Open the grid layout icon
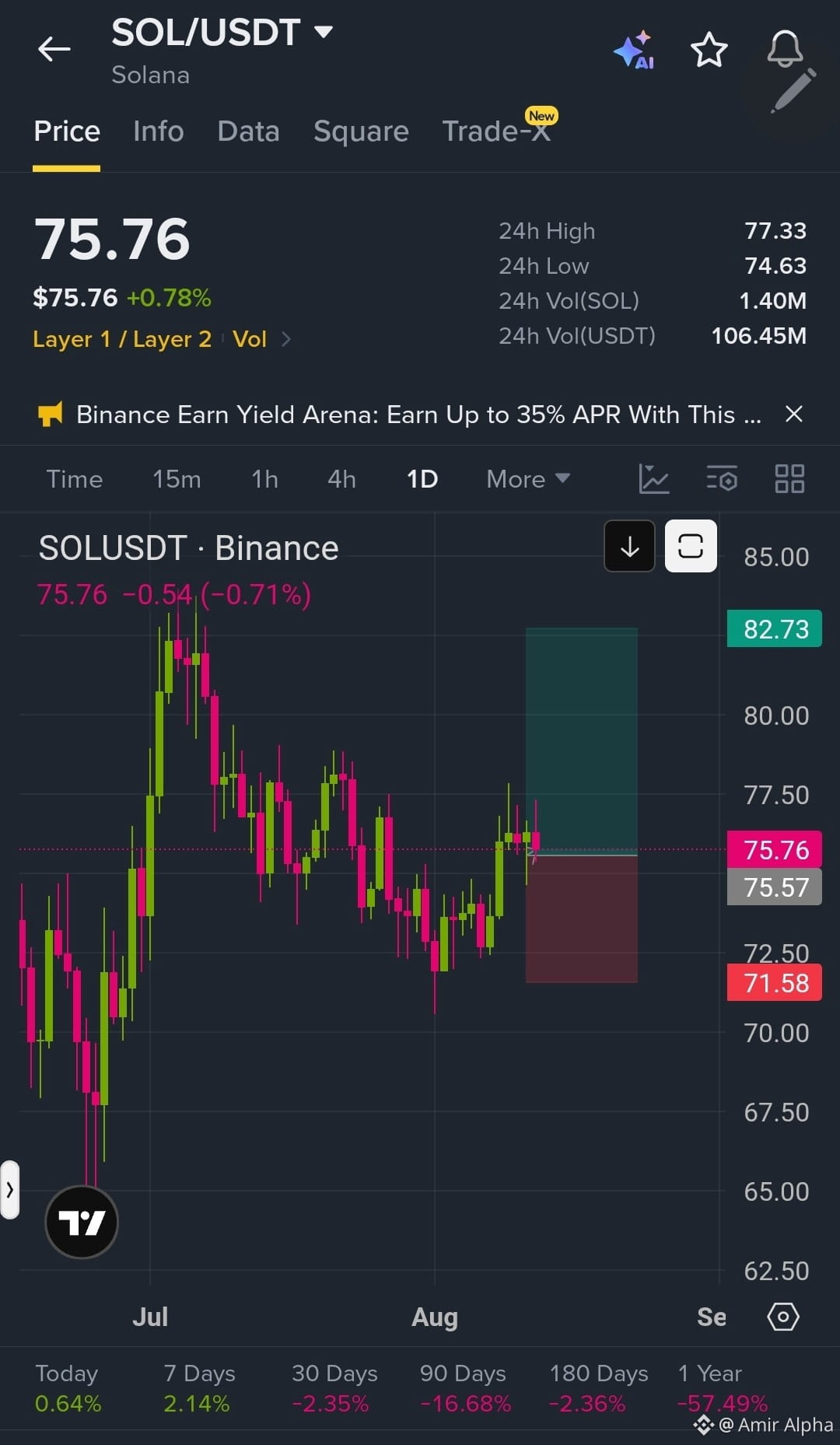Screen dimensions: 840x1445 [789, 478]
